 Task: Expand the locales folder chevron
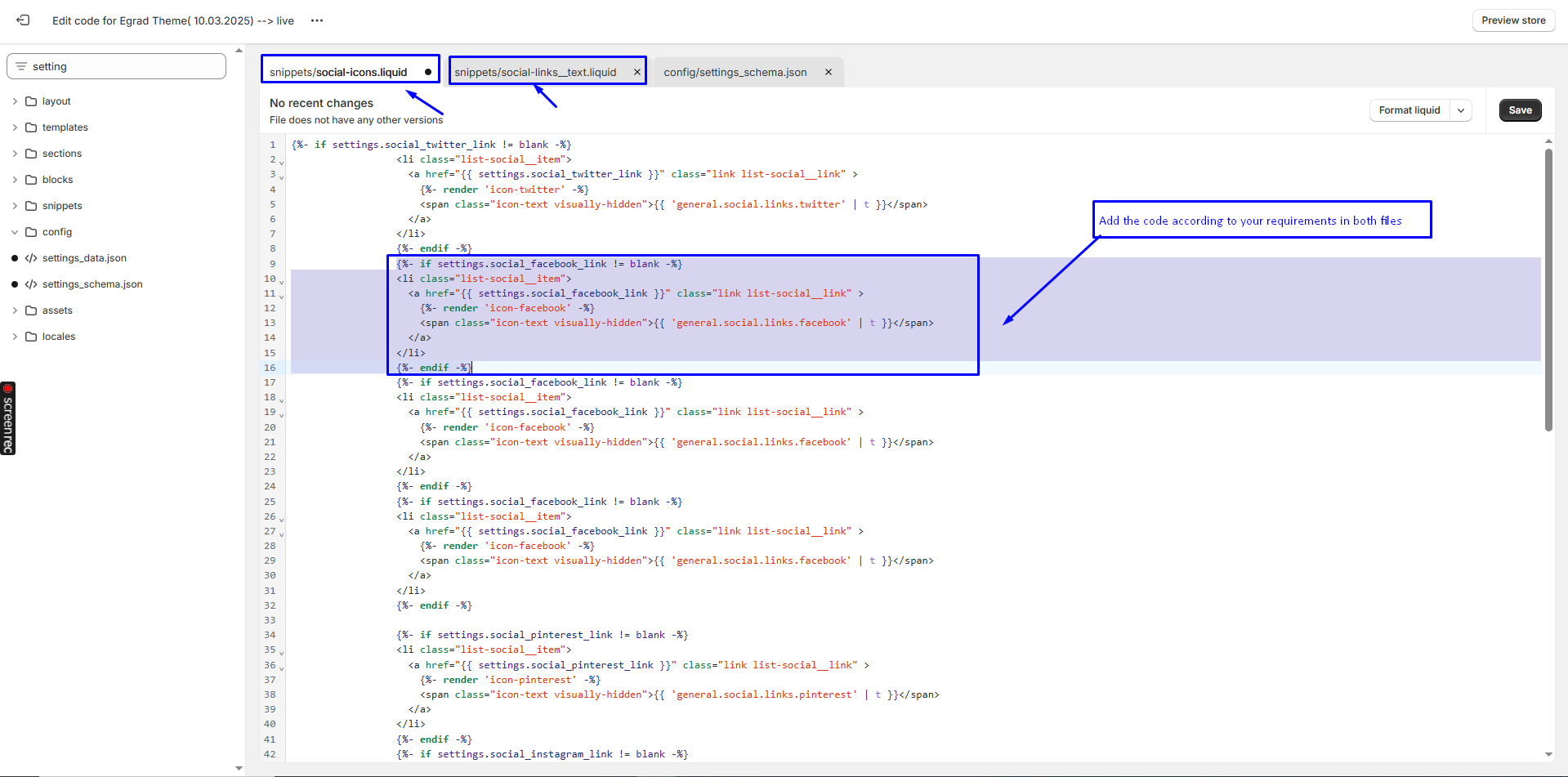point(15,337)
